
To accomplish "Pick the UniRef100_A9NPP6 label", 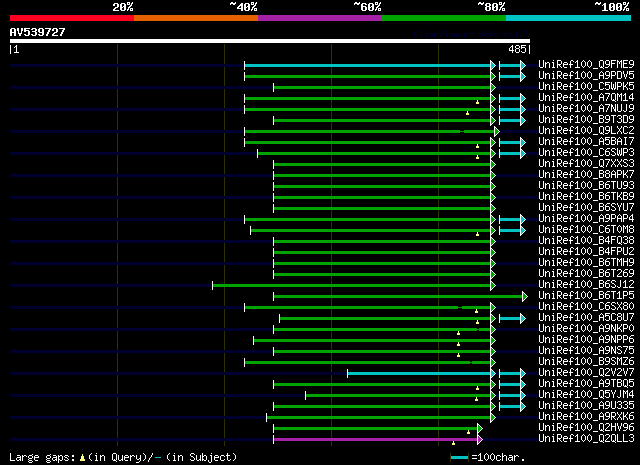I will pos(586,340).
